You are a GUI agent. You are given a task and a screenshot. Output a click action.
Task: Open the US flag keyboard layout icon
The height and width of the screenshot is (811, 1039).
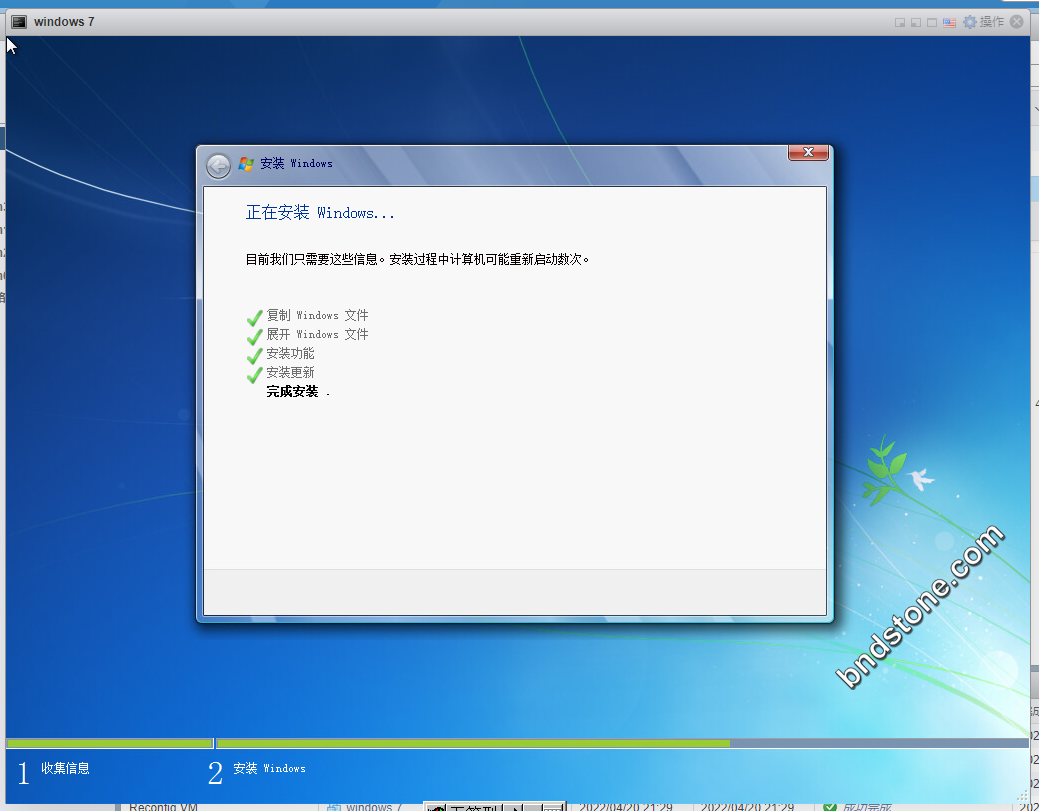click(x=950, y=23)
